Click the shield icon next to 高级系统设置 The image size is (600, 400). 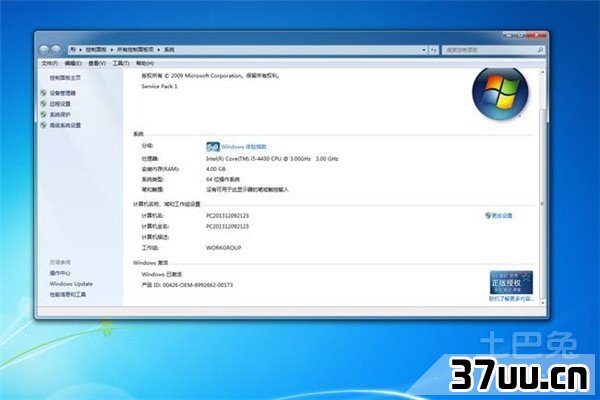click(x=44, y=125)
